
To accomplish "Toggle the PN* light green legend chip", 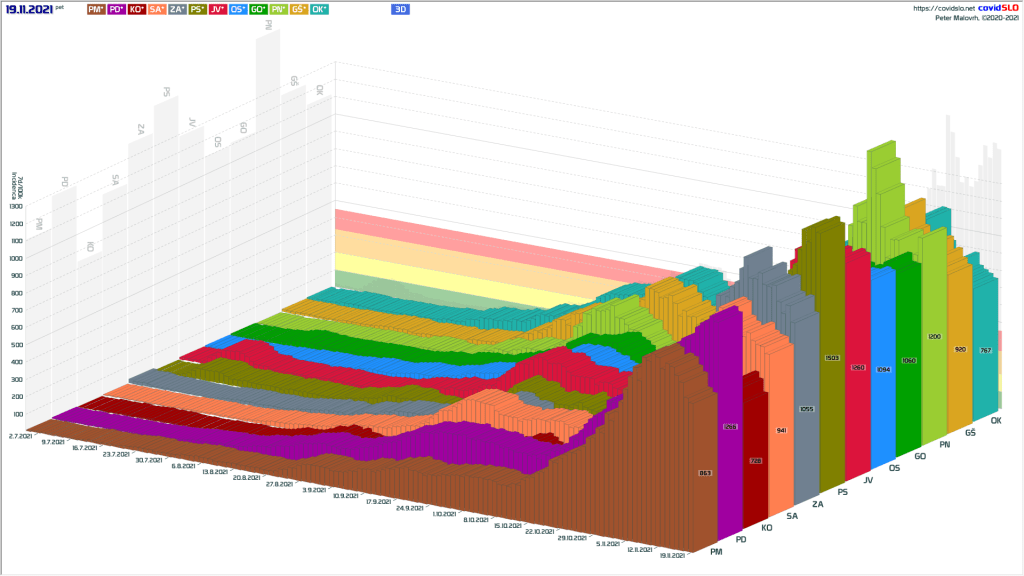I will pyautogui.click(x=279, y=9).
